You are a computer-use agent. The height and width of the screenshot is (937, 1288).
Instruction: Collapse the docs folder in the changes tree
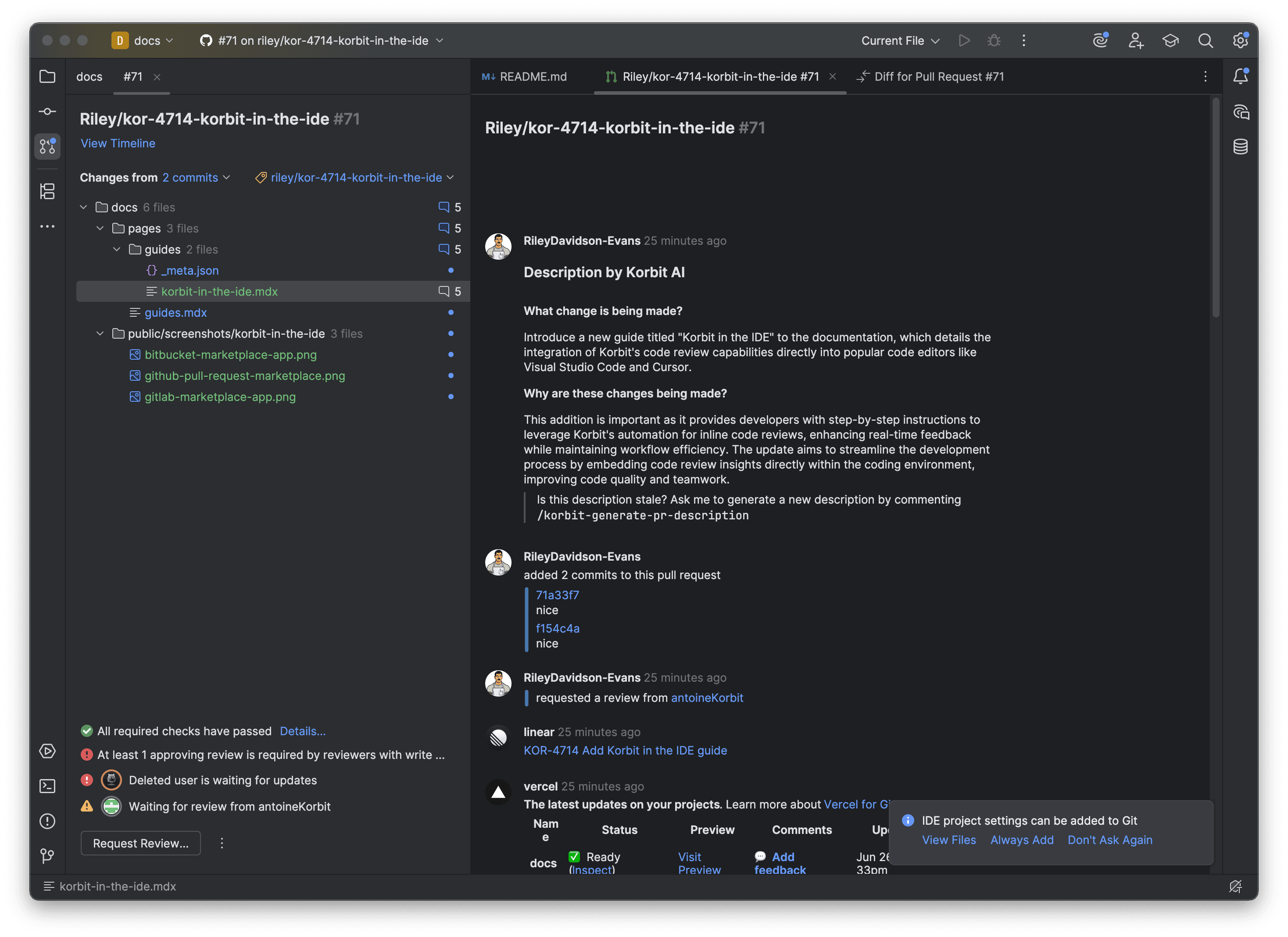[83, 207]
